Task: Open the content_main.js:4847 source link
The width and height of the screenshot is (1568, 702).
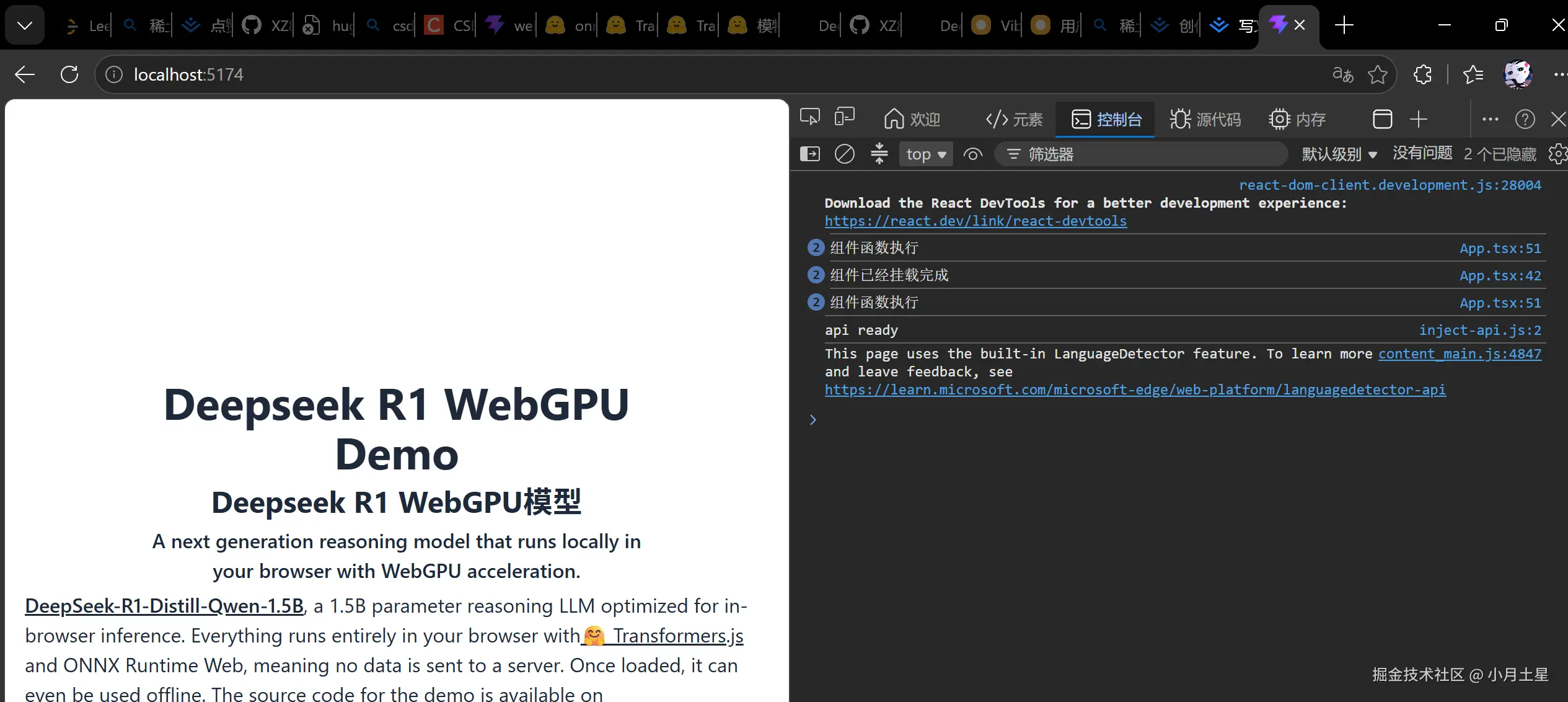Action: click(1460, 353)
